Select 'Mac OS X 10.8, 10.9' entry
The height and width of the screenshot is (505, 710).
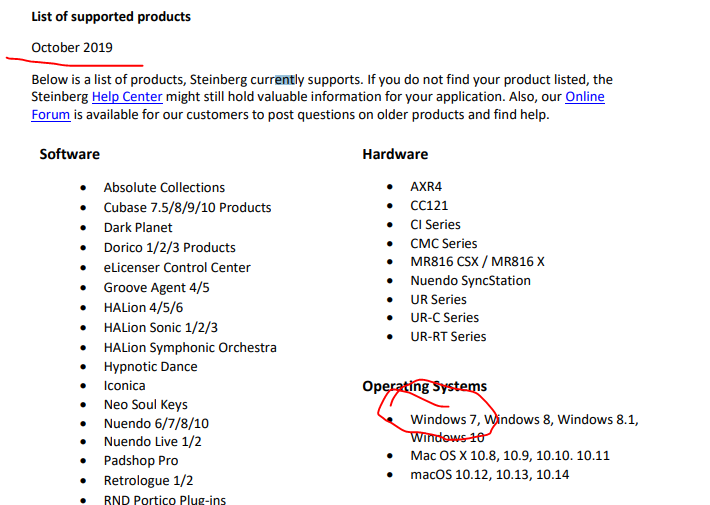pyautogui.click(x=510, y=456)
